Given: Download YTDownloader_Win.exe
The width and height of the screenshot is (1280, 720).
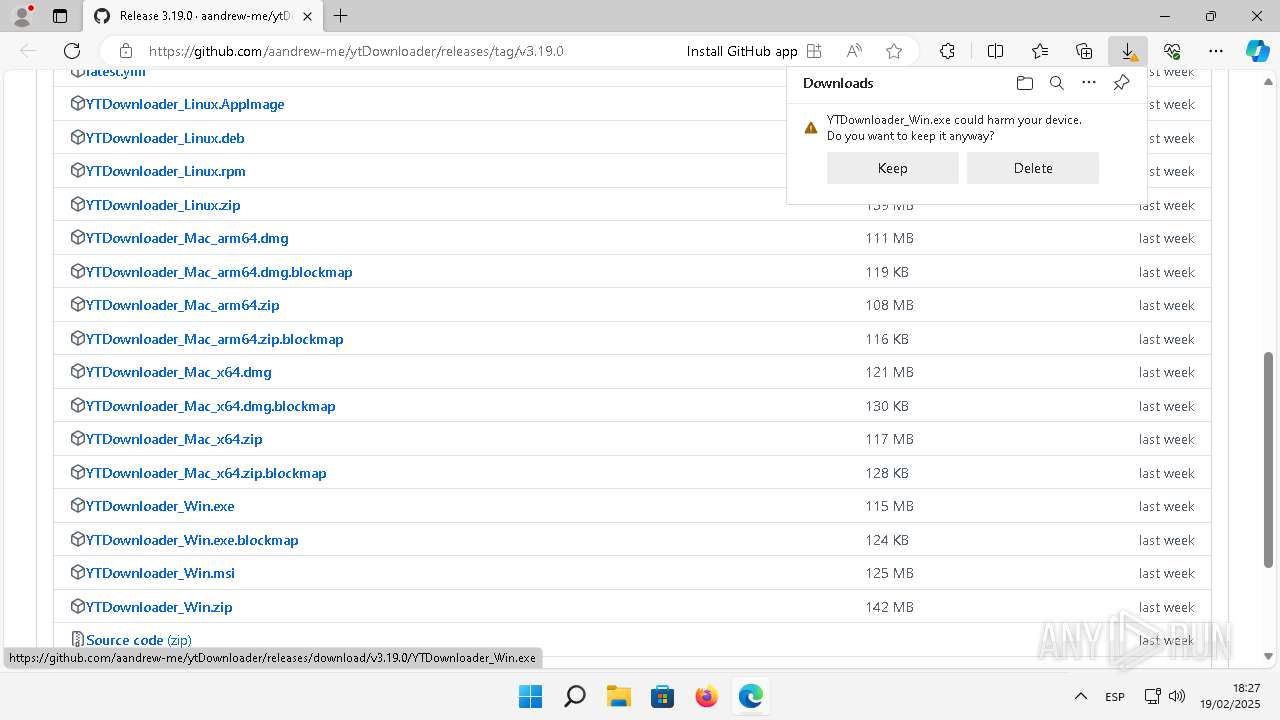Looking at the screenshot, I should 160,506.
